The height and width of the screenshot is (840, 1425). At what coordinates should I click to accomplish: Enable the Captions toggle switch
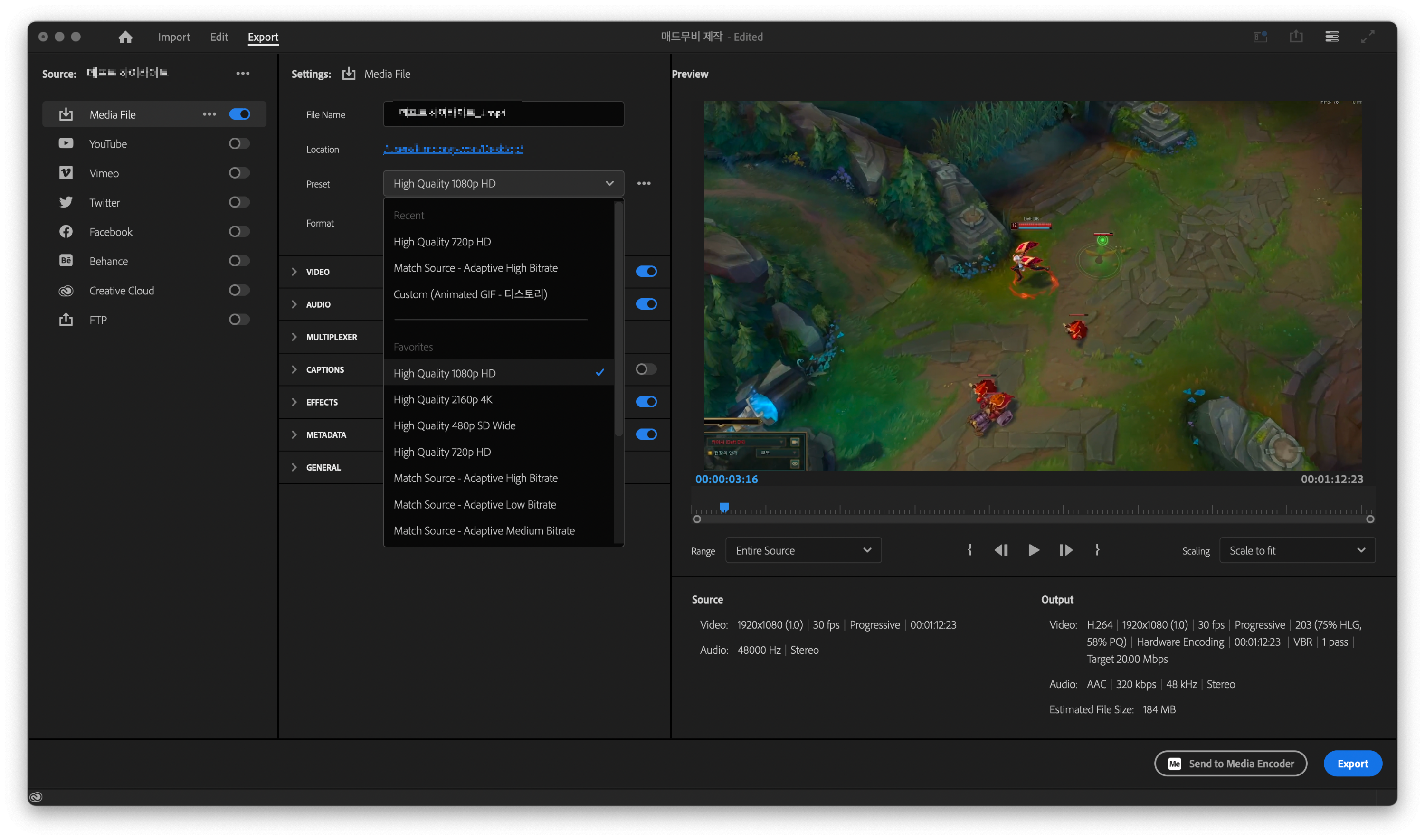[646, 369]
